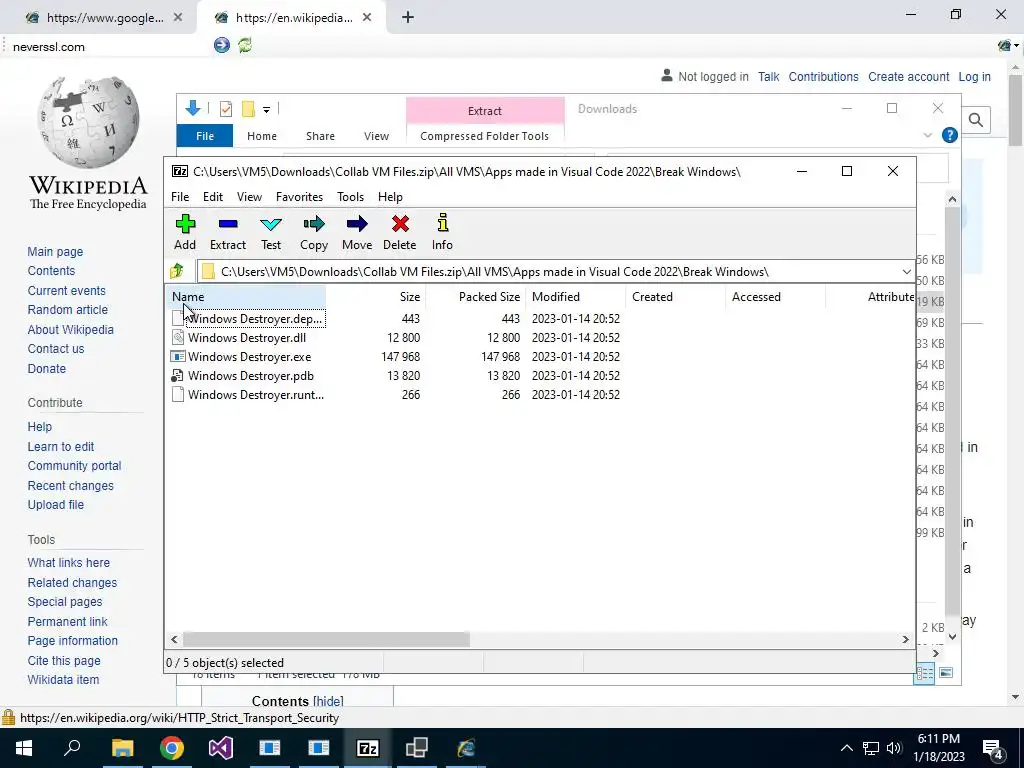Open the 7-Zip Favorites menu
This screenshot has width=1024, height=768.
[299, 197]
